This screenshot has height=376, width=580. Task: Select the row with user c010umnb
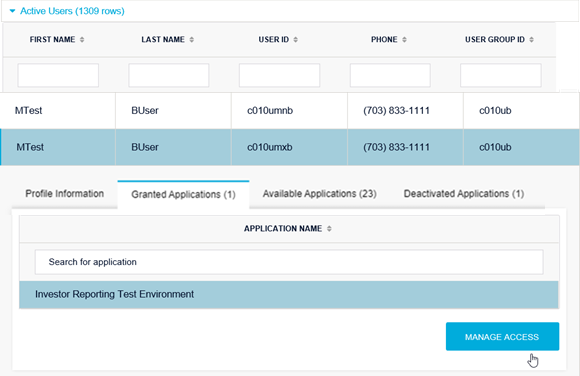pyautogui.click(x=290, y=111)
